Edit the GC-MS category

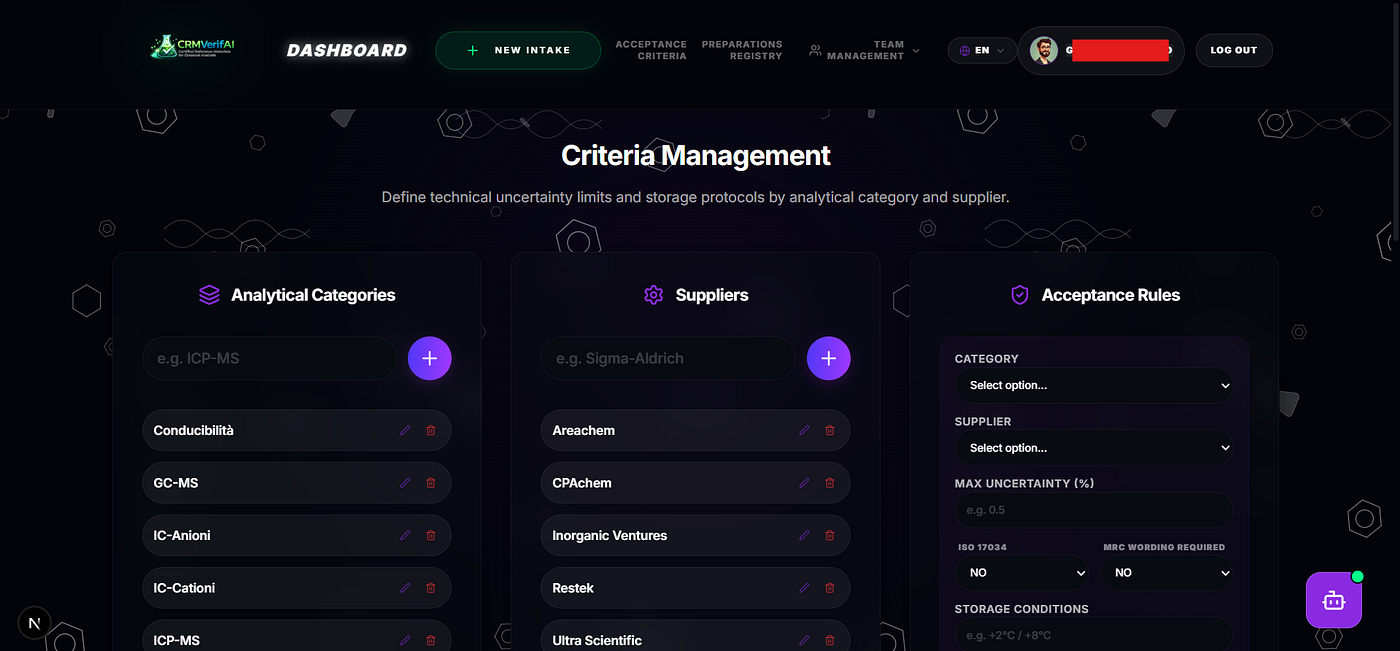pos(405,483)
